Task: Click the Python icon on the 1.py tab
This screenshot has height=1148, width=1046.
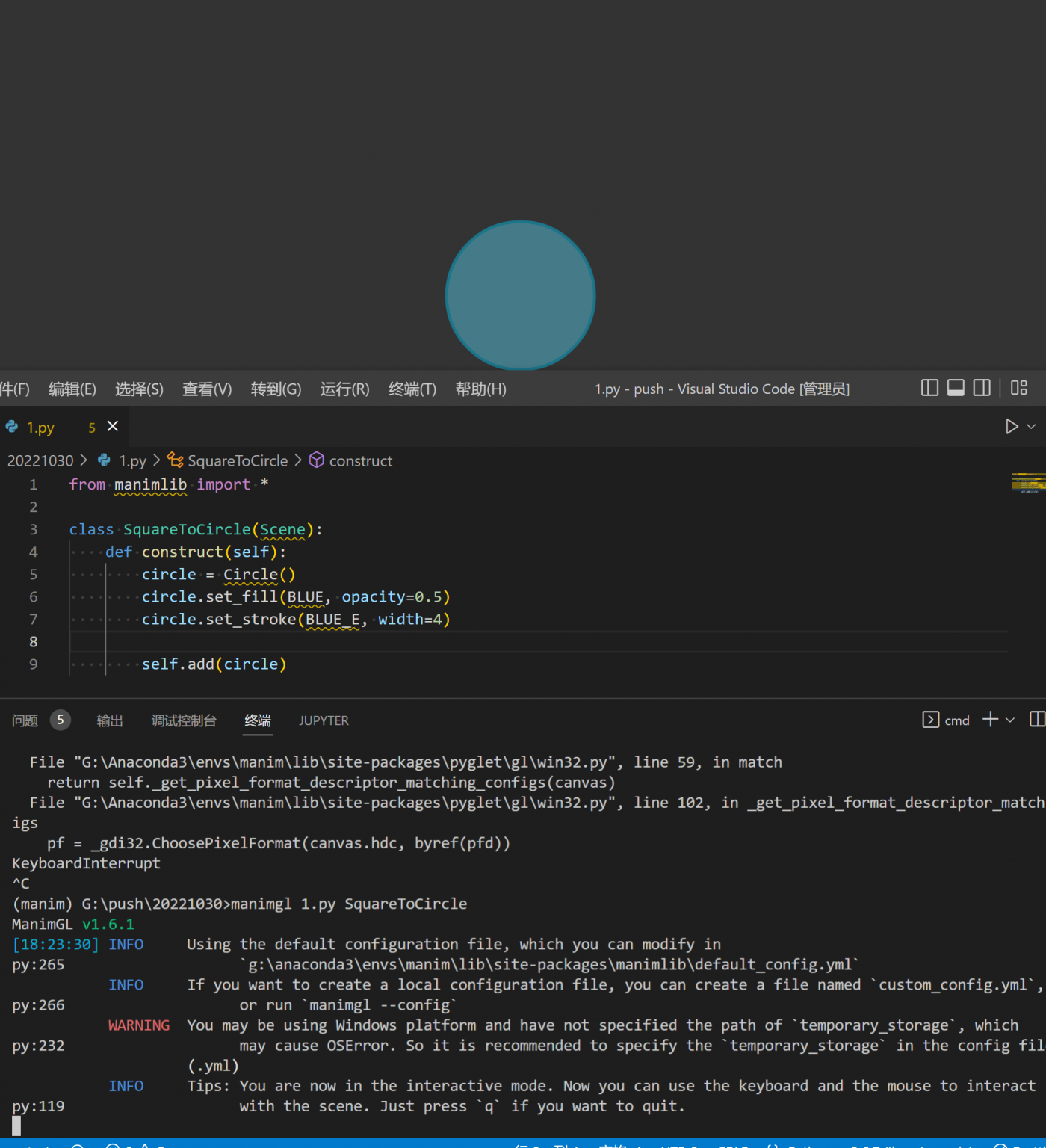Action: click(x=11, y=426)
